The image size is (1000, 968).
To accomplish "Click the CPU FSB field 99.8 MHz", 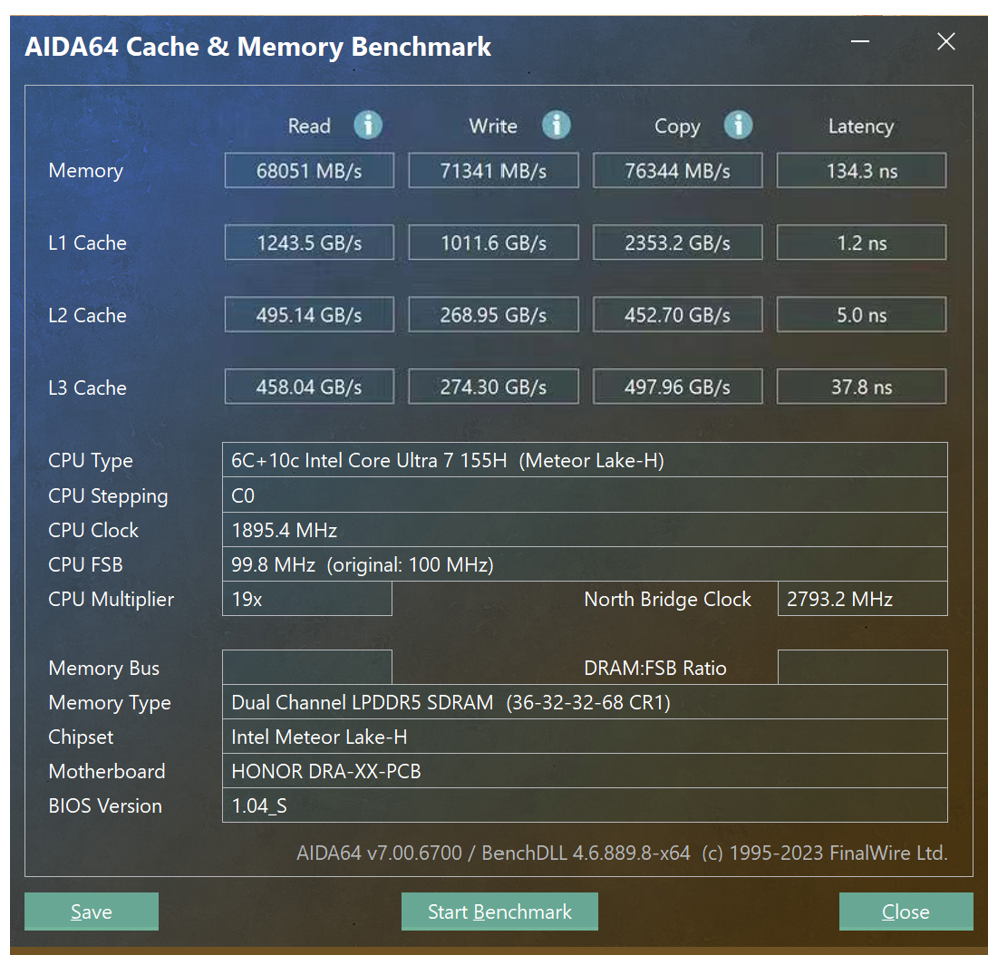I will pyautogui.click(x=585, y=564).
